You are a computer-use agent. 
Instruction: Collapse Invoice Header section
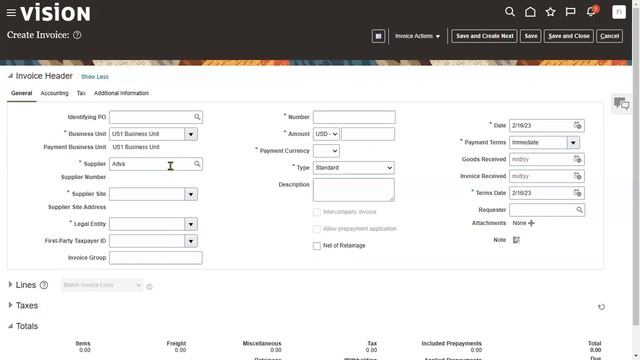pyautogui.click(x=10, y=76)
